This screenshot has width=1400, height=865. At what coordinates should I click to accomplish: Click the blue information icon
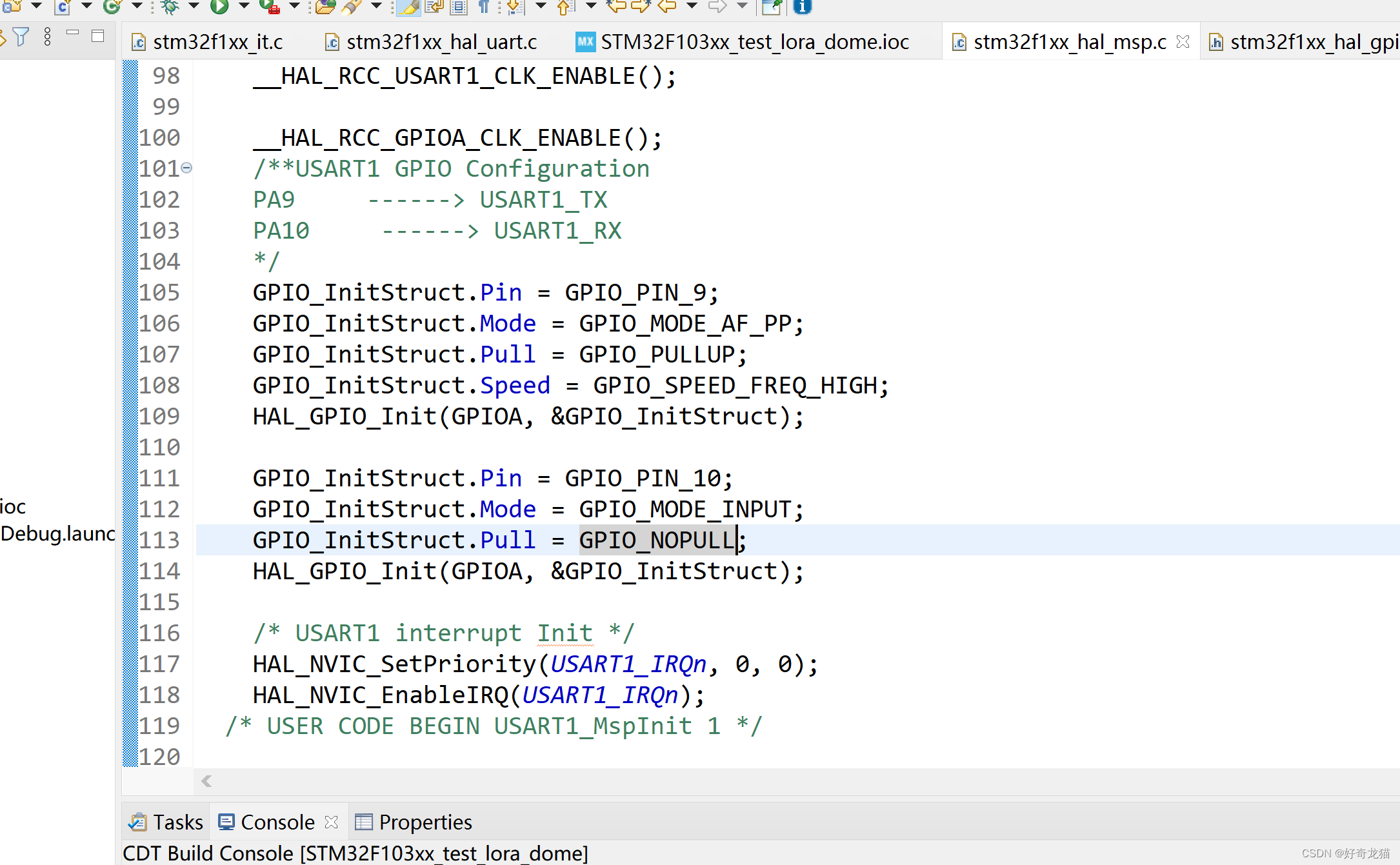(x=802, y=6)
